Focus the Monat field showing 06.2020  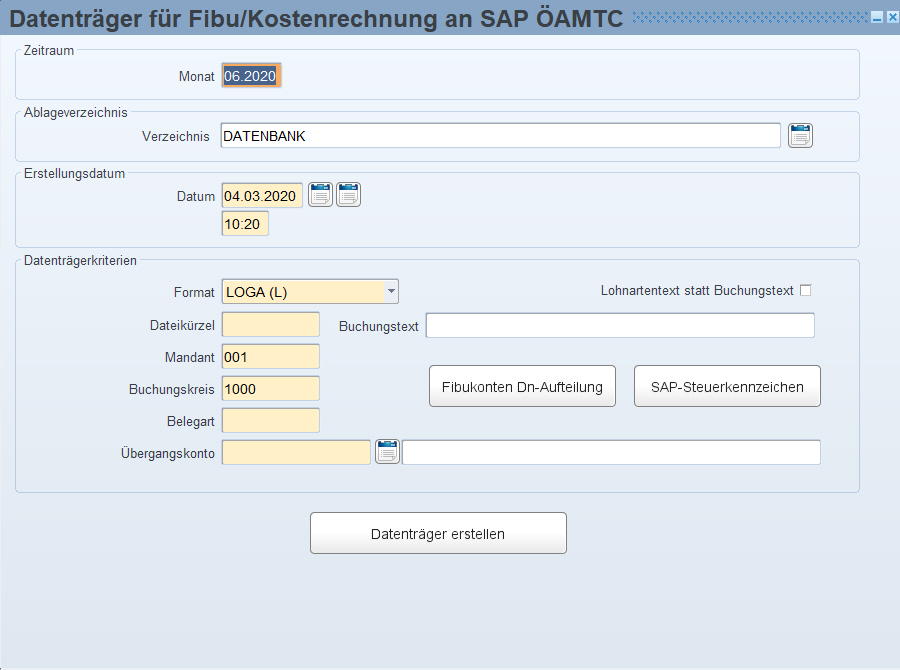[x=251, y=76]
